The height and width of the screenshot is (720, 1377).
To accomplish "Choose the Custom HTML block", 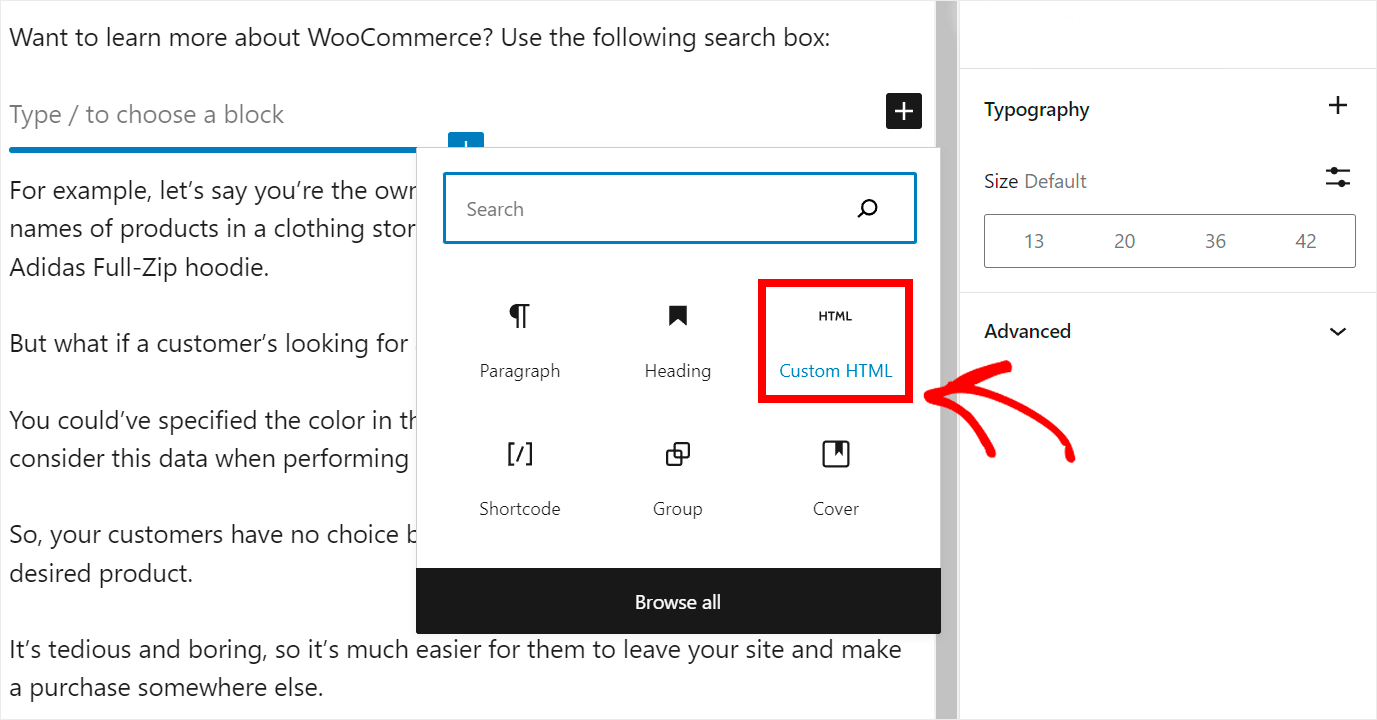I will coord(835,343).
